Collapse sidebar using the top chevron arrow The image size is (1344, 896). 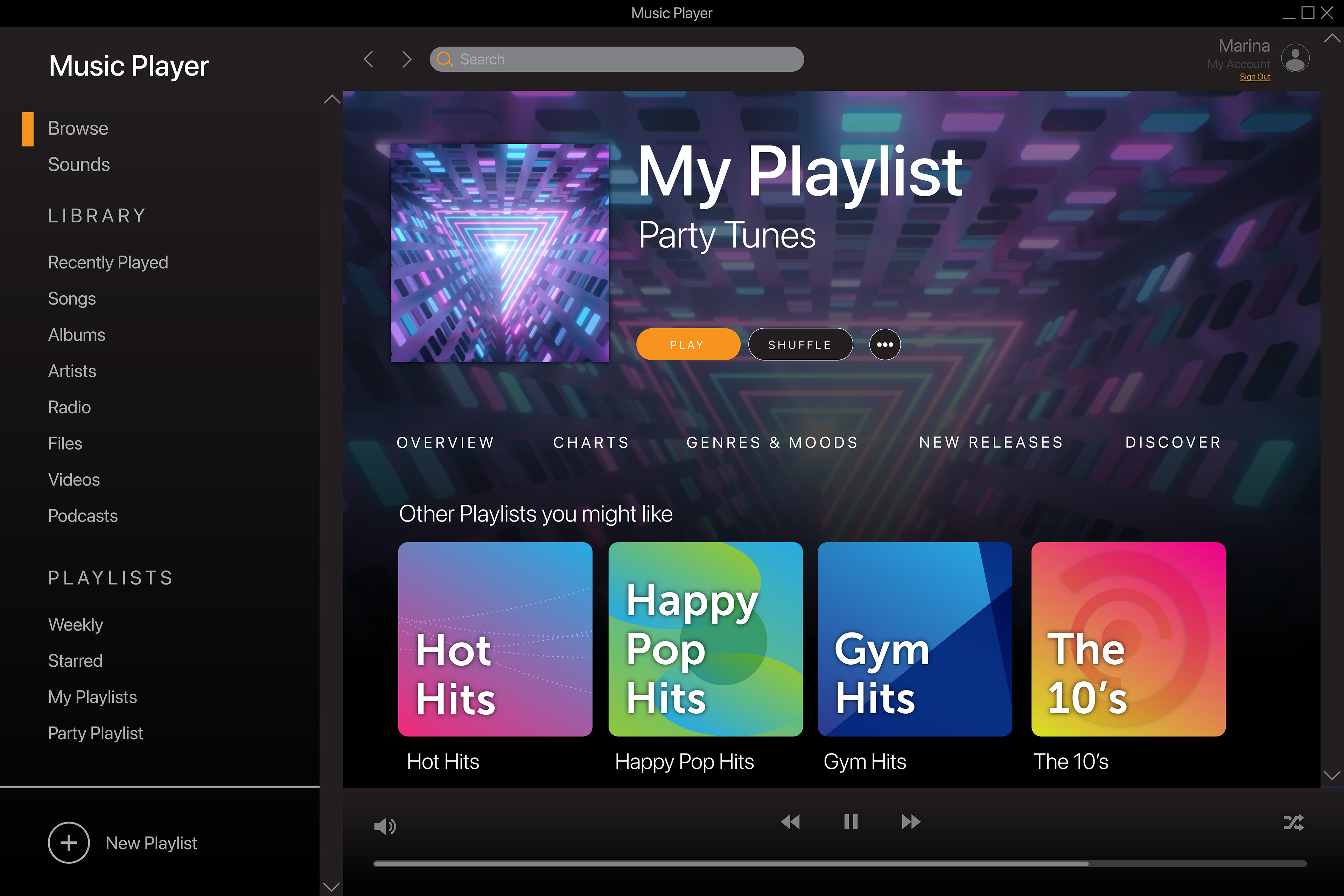click(x=332, y=99)
